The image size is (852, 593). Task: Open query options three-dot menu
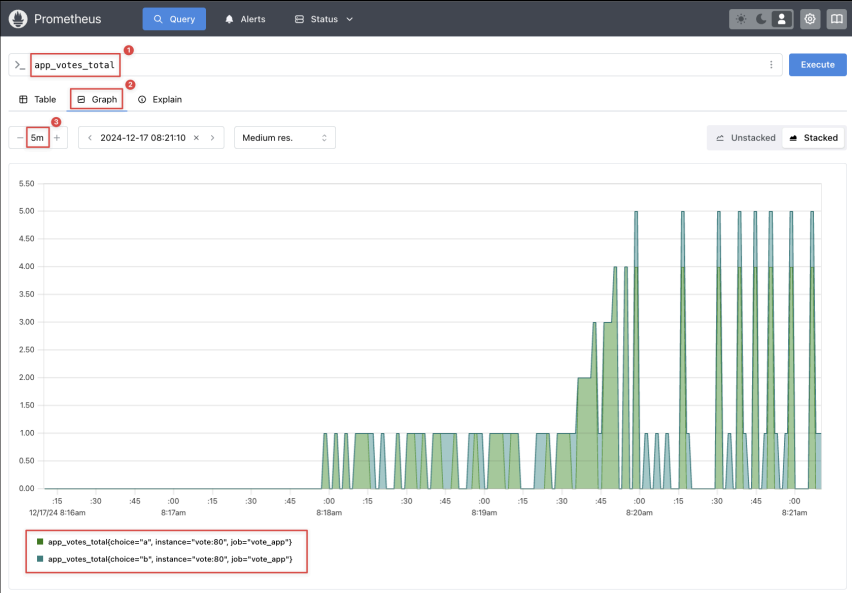[x=771, y=65]
